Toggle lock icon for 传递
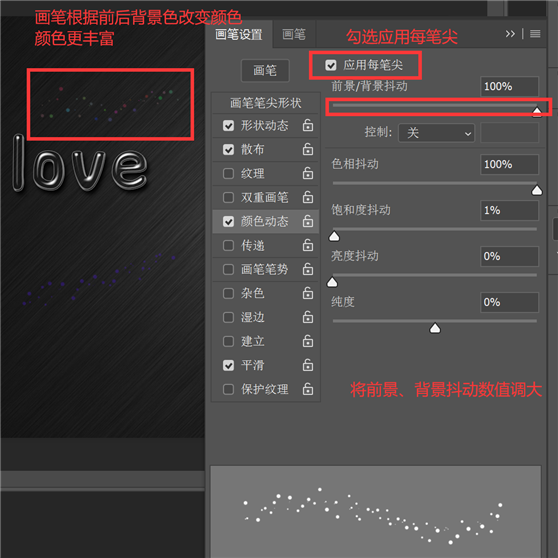This screenshot has height=558, width=558. coord(308,245)
